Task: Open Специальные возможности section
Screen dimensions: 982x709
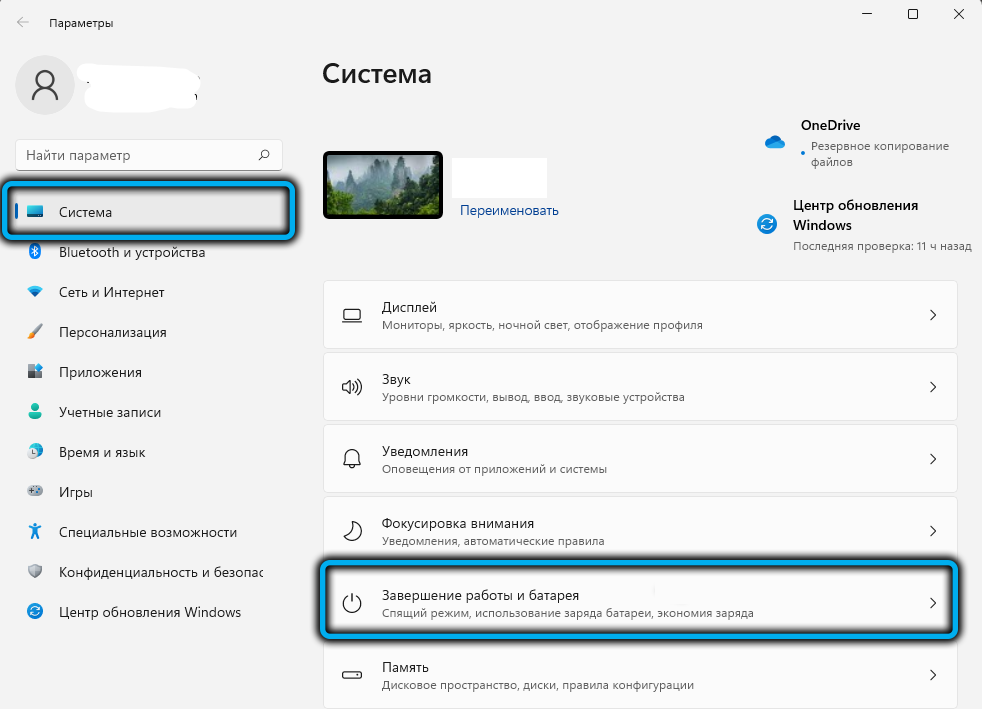Action: (147, 532)
